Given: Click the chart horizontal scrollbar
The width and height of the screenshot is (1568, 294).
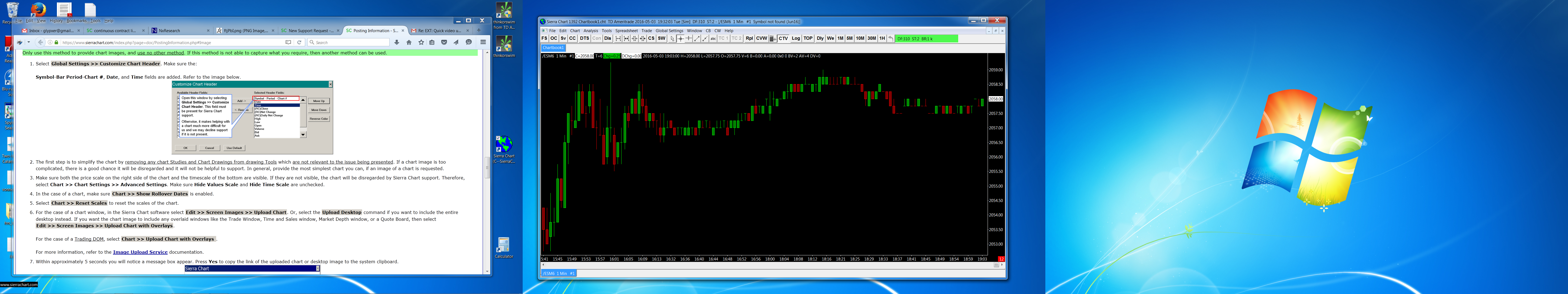Looking at the screenshot, I should coord(767,265).
